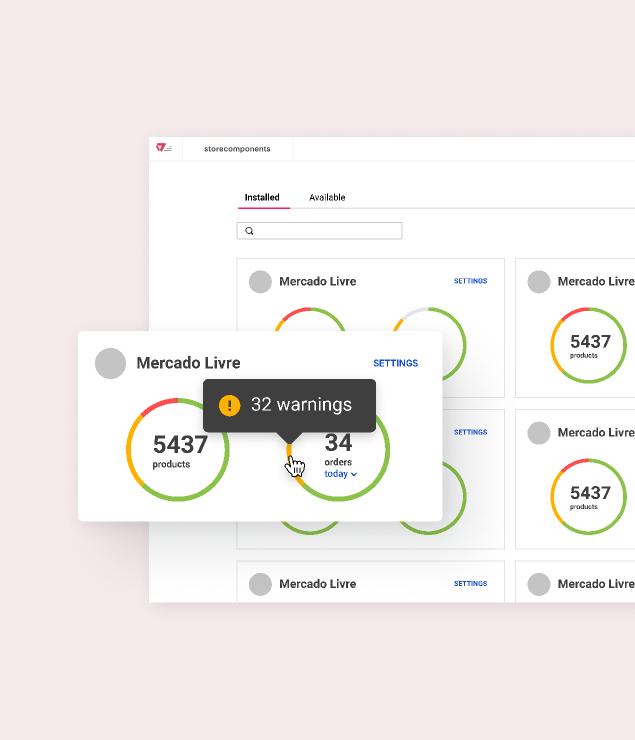Switch to the Available tab
This screenshot has height=740, width=635.
327,197
